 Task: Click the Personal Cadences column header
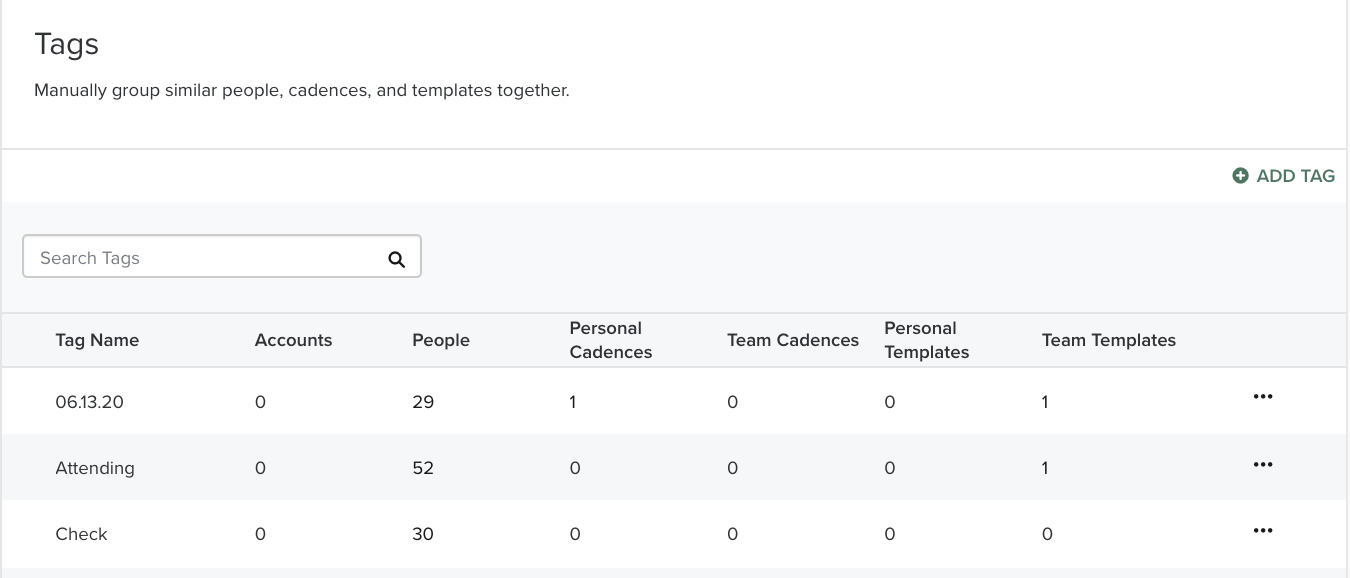(610, 340)
